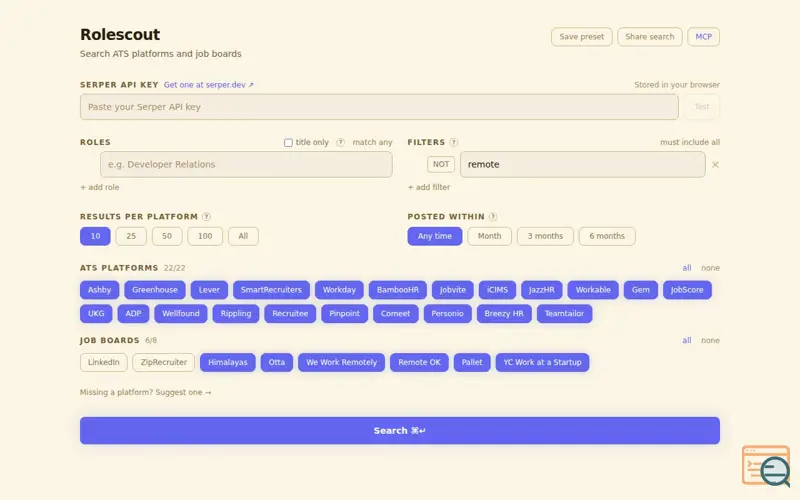The height and width of the screenshot is (500, 800).
Task: Click '+ add role' link
Action: (99, 187)
